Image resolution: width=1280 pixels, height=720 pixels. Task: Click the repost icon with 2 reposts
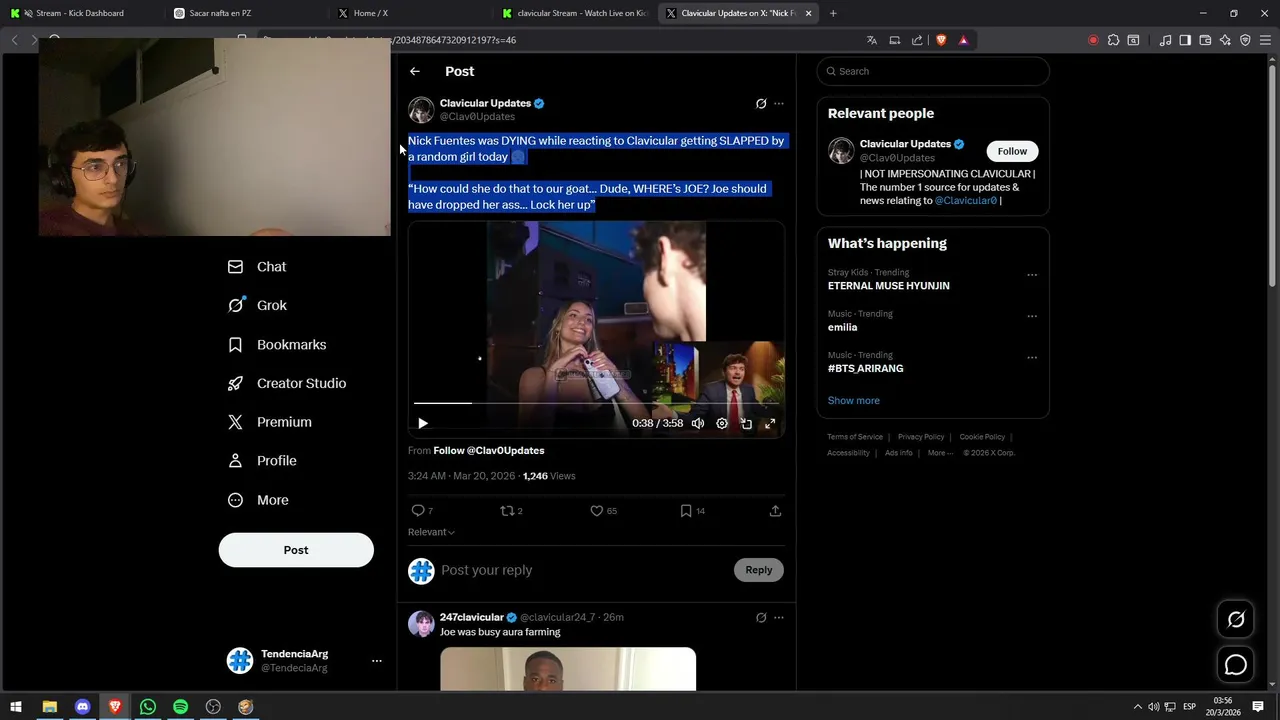coord(511,511)
